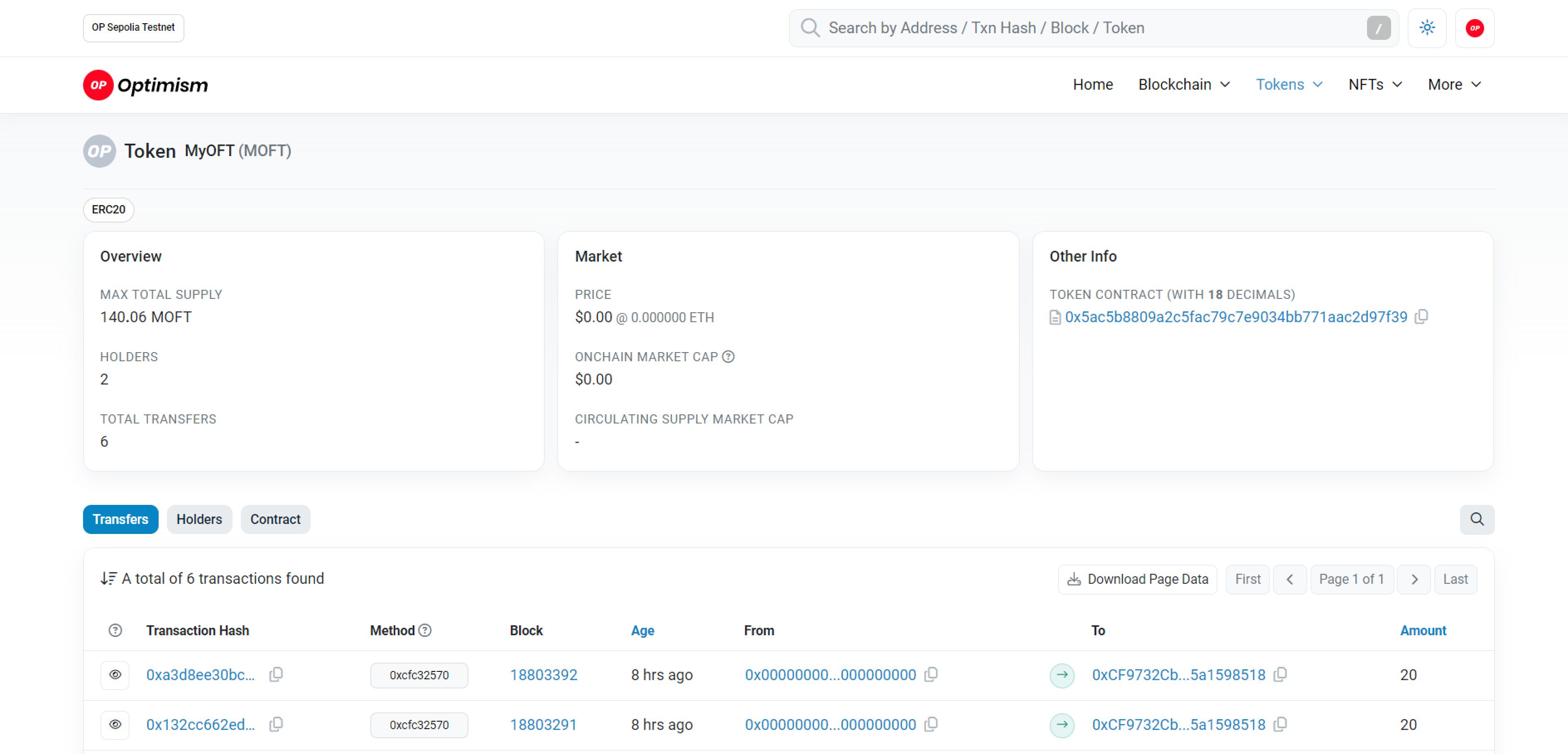Click method badge 0xcfc32570 in second row
This screenshot has height=754, width=1568.
[419, 725]
